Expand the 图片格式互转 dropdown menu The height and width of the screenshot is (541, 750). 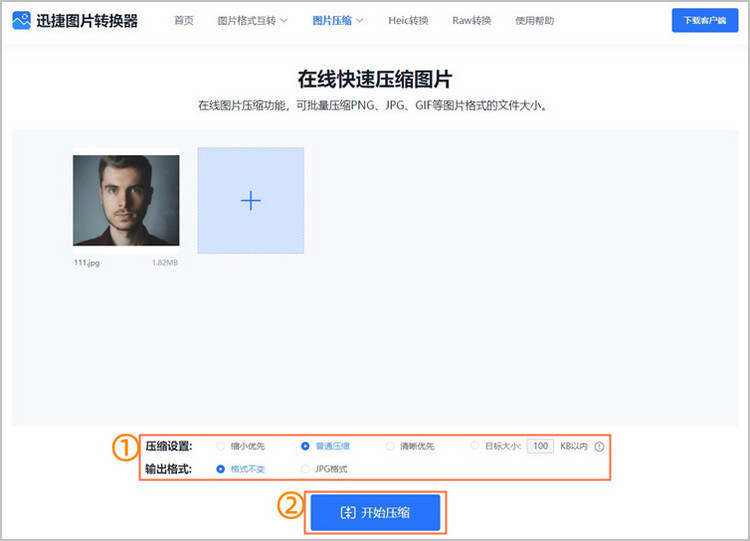253,21
